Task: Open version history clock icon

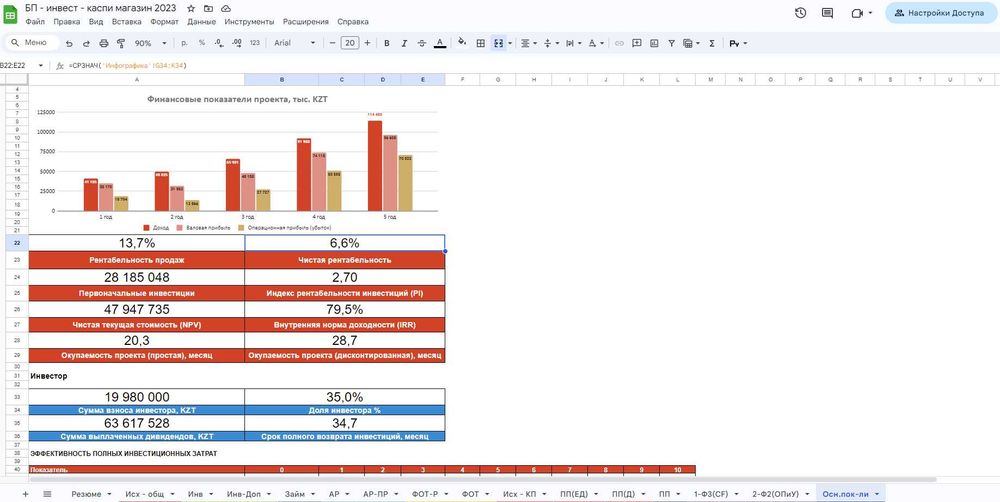Action: click(x=801, y=13)
